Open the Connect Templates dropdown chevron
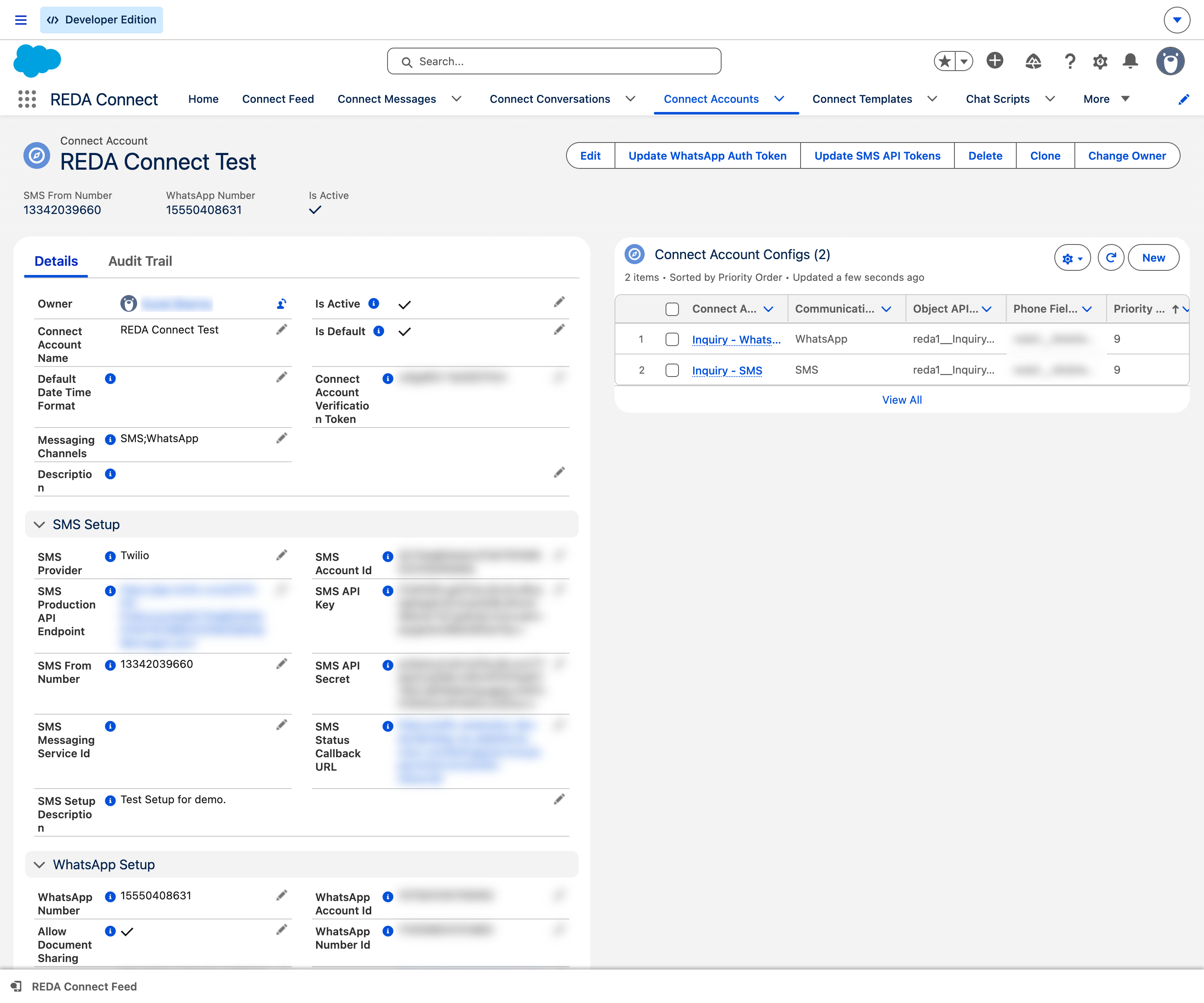The width and height of the screenshot is (1204, 1003). [x=932, y=99]
